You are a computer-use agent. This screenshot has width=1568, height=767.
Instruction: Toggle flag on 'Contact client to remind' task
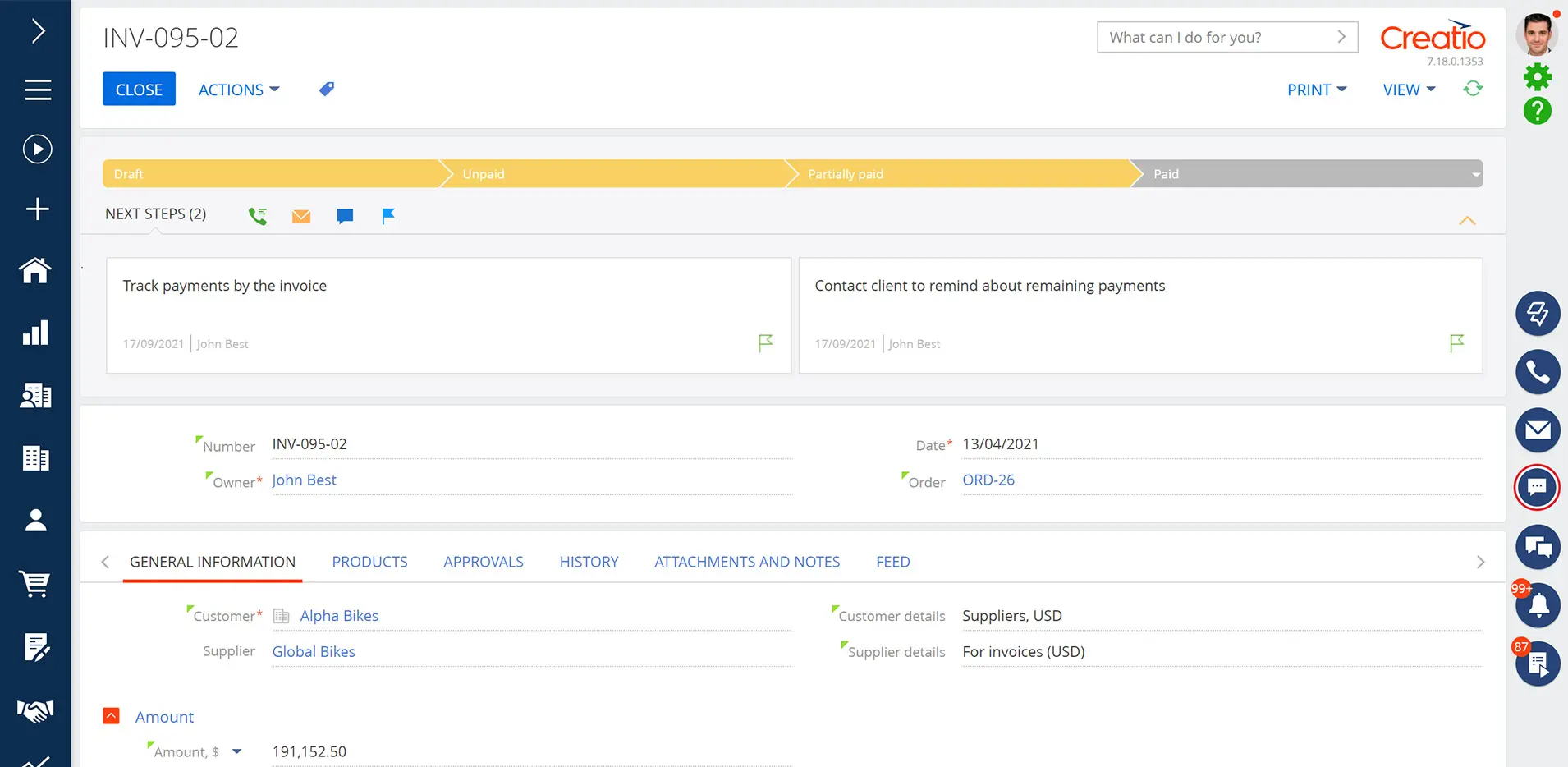tap(1456, 342)
